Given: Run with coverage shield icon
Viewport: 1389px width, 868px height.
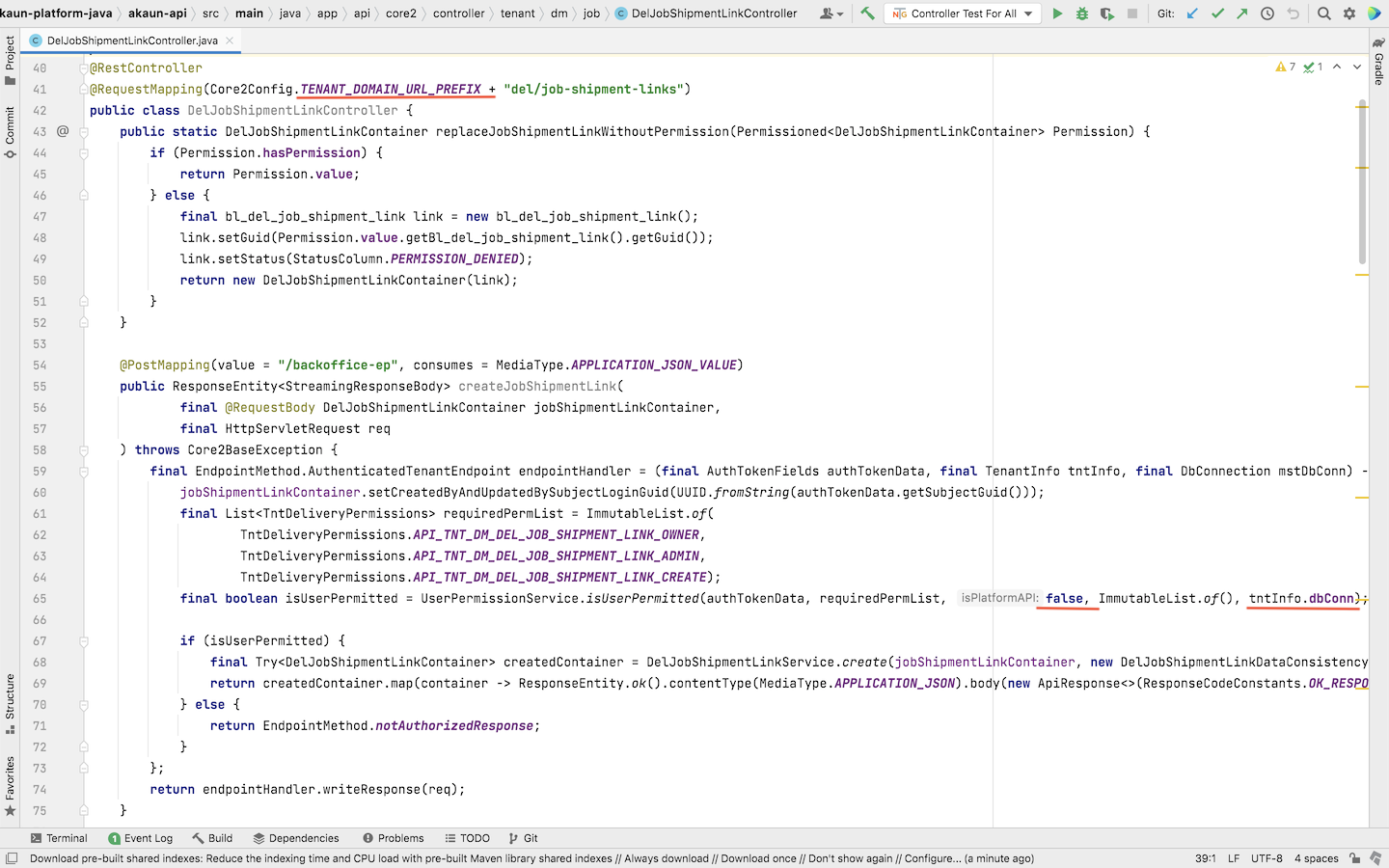Looking at the screenshot, I should click(1106, 14).
